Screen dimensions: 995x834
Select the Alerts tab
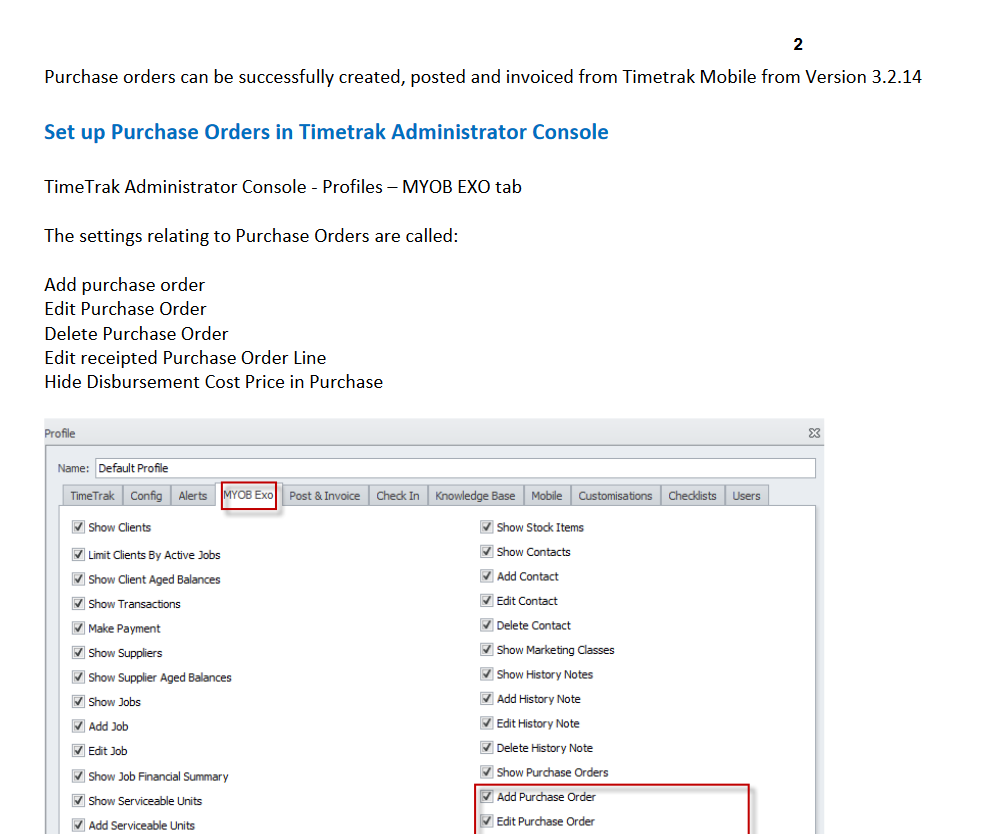[193, 496]
